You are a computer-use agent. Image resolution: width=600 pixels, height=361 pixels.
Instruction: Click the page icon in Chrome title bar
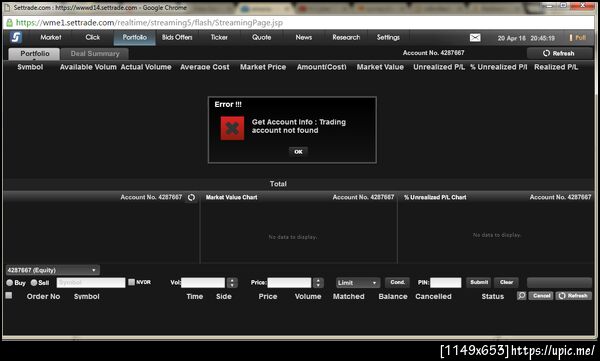click(7, 8)
